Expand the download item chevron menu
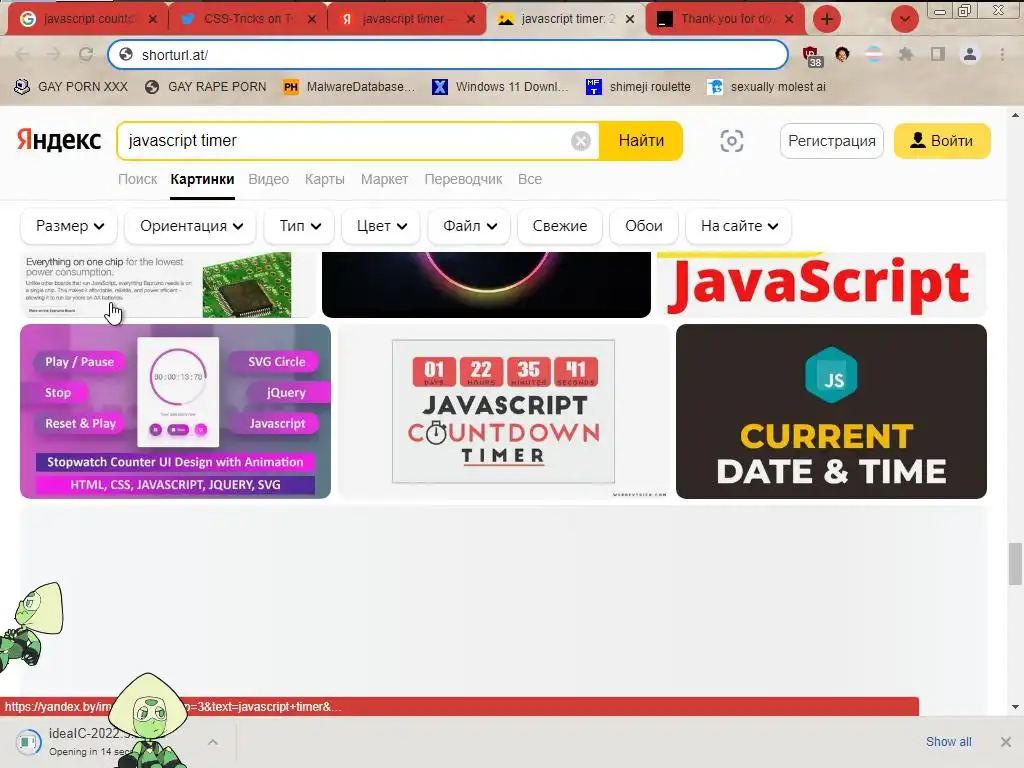 (x=213, y=742)
